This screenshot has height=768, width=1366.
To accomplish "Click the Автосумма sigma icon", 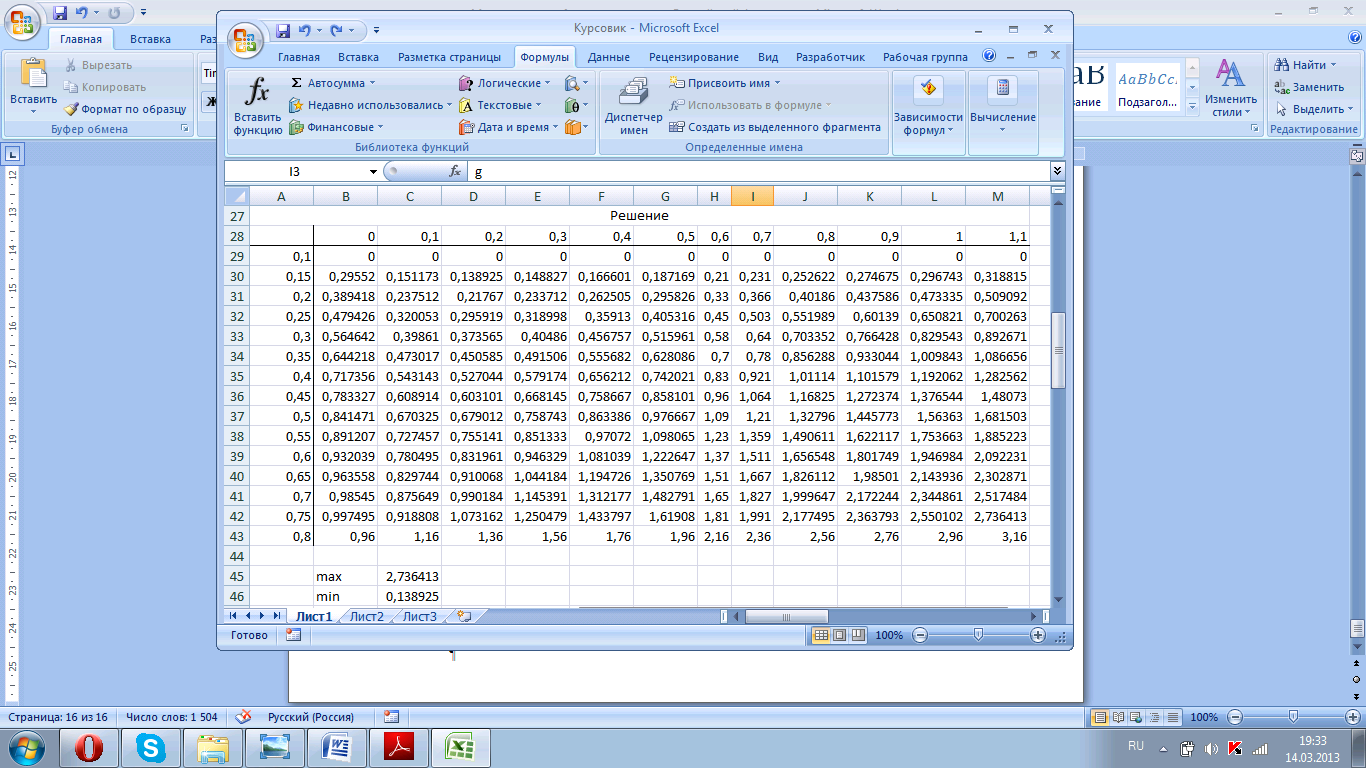I will click(297, 83).
